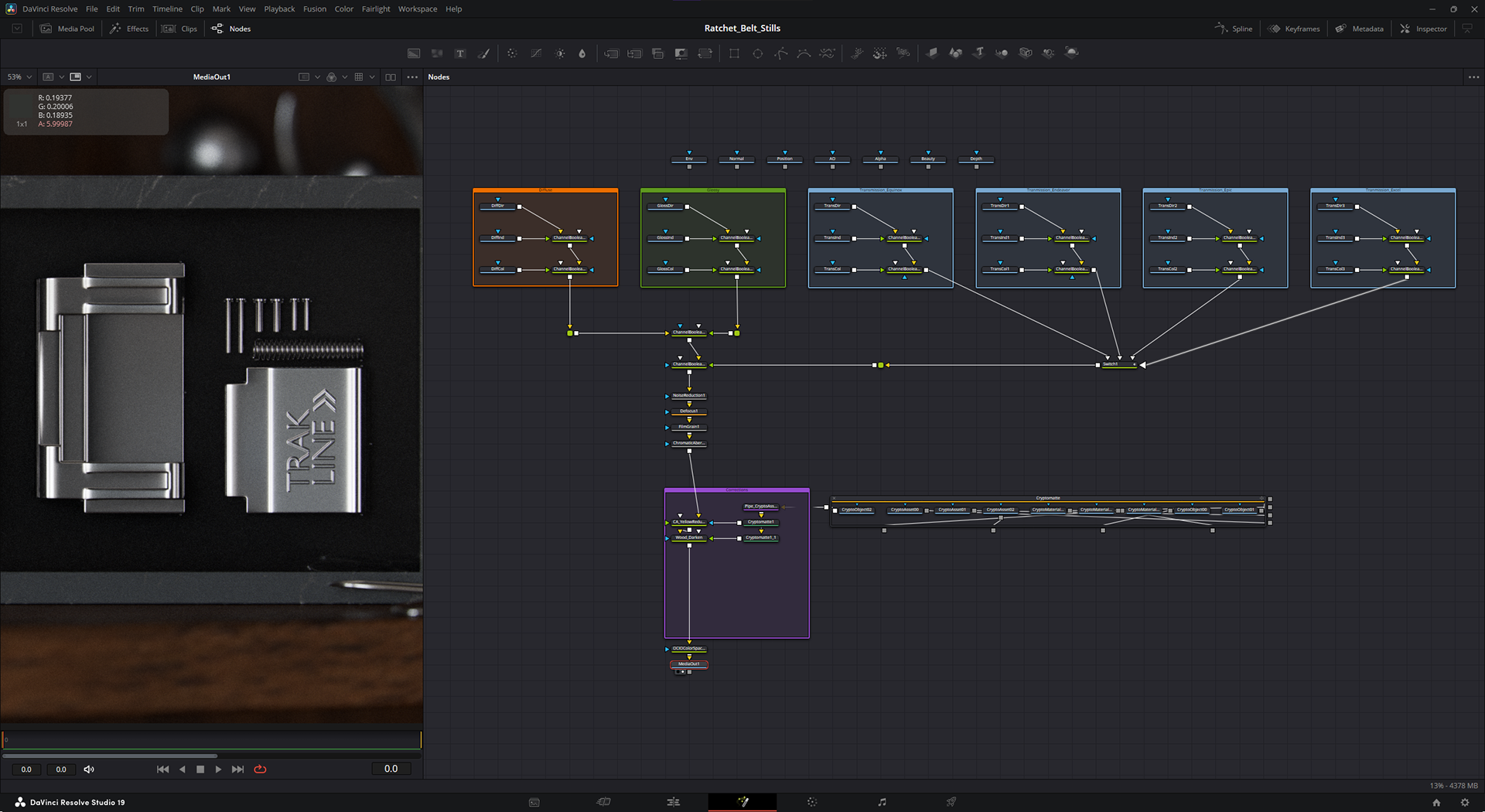This screenshot has height=812, width=1485.
Task: Mute audio with the speaker icon
Action: [x=89, y=769]
